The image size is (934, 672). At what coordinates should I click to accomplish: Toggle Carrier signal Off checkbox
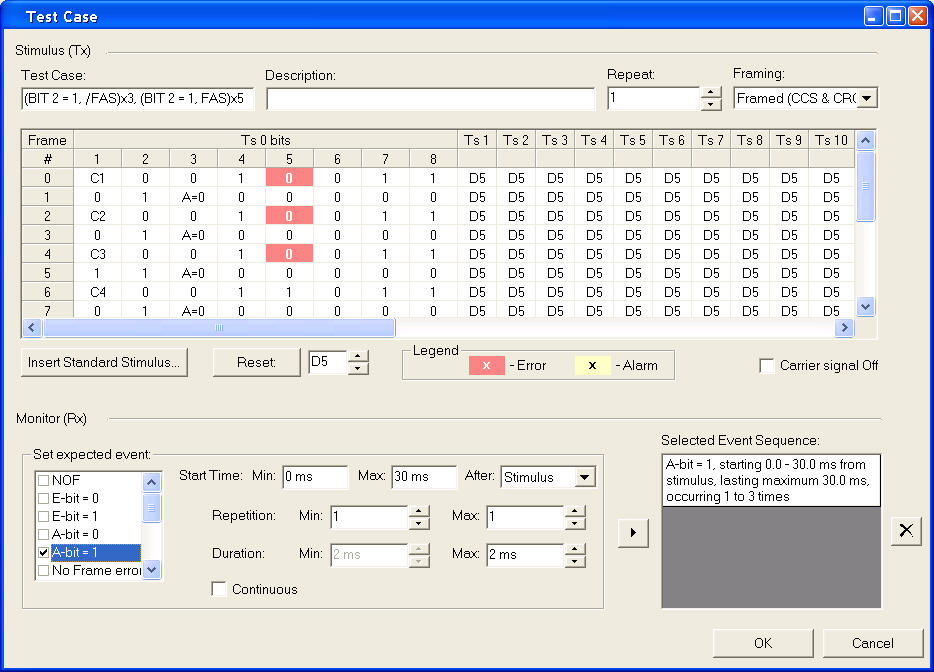767,365
